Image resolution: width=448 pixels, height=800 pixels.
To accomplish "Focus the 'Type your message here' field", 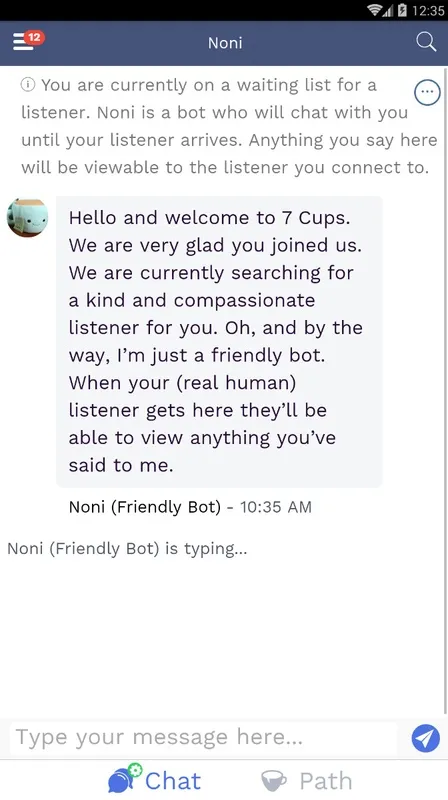I will (x=203, y=738).
